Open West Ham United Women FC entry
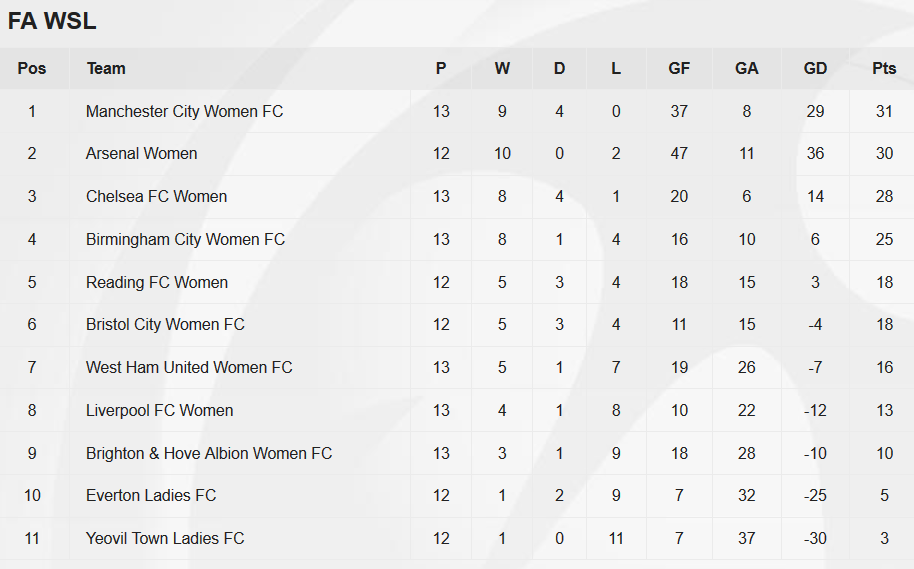914x569 pixels. coord(189,367)
